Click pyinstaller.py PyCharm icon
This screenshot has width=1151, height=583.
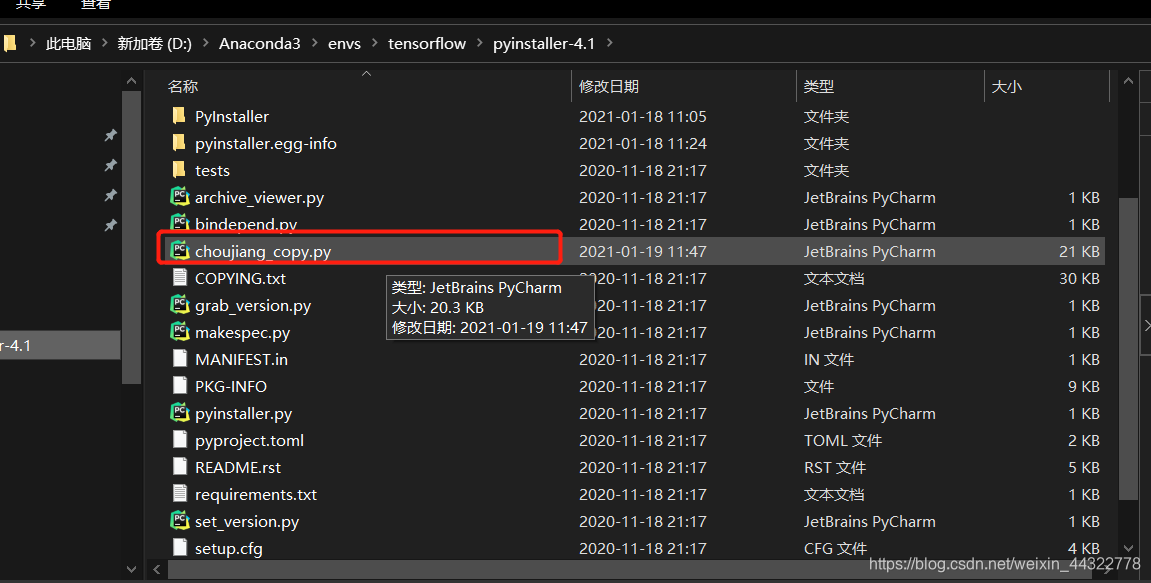(x=180, y=413)
